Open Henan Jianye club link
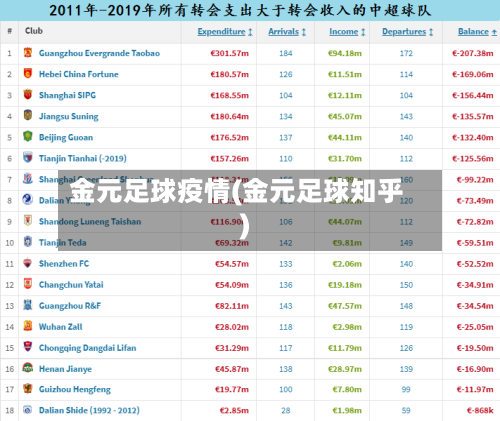Viewport: 500px width, 421px height. tap(65, 369)
